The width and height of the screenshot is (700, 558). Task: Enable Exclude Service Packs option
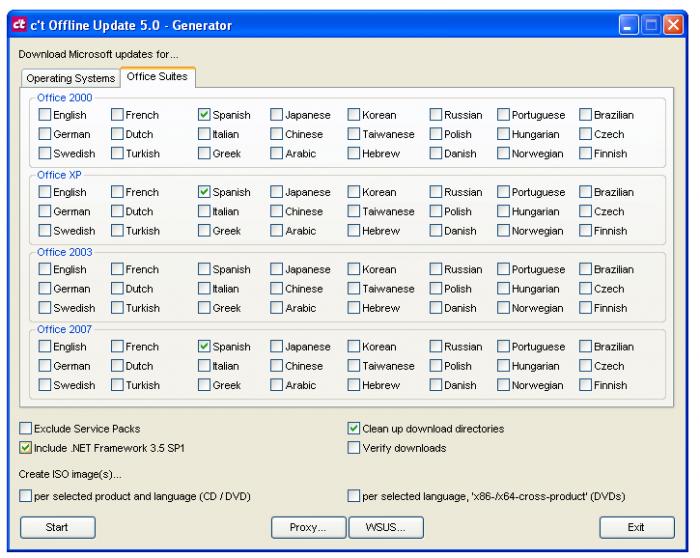26,429
